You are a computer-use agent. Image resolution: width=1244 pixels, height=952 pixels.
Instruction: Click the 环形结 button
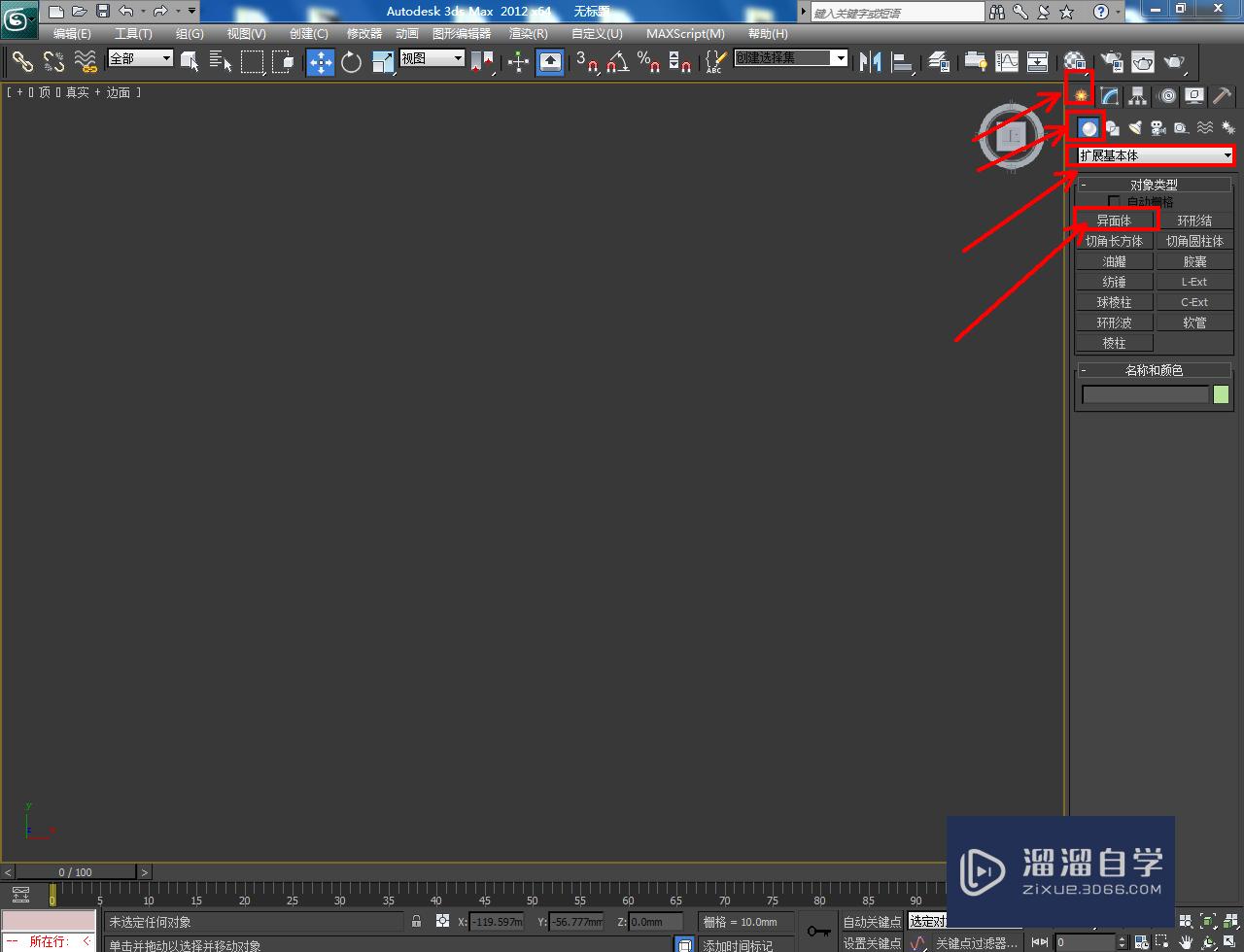(x=1194, y=221)
